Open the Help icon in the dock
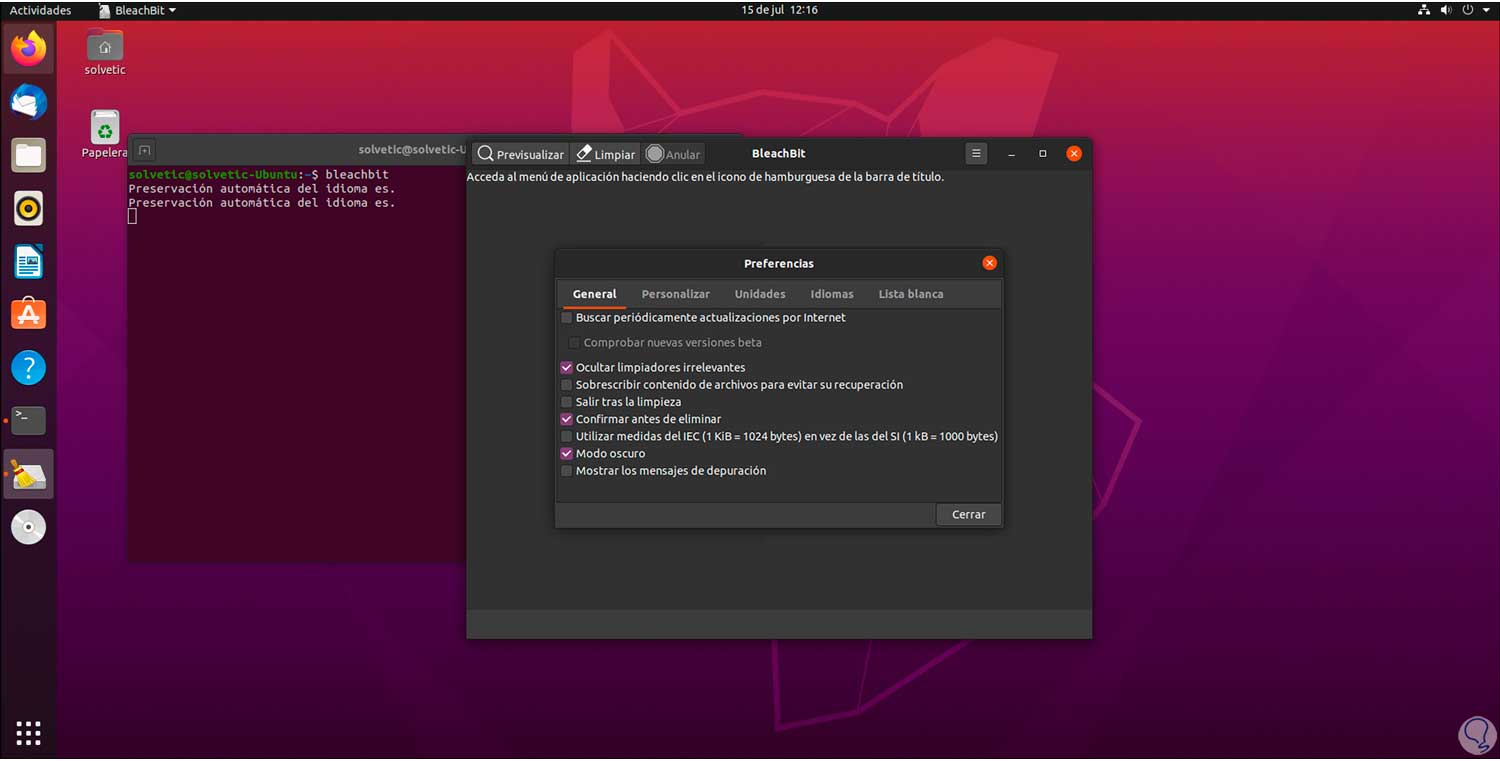Image resolution: width=1500 pixels, height=761 pixels. 28,367
